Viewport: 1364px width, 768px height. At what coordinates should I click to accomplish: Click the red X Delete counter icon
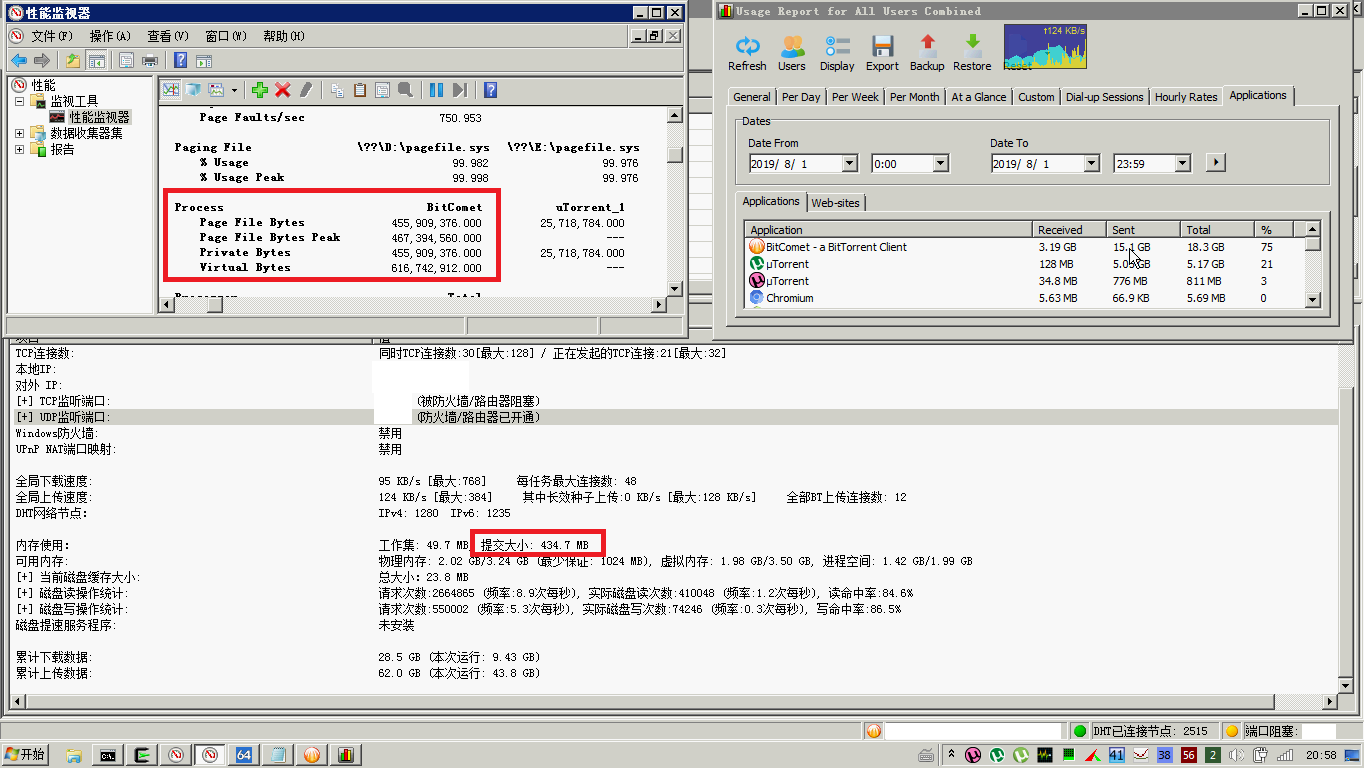(x=283, y=90)
